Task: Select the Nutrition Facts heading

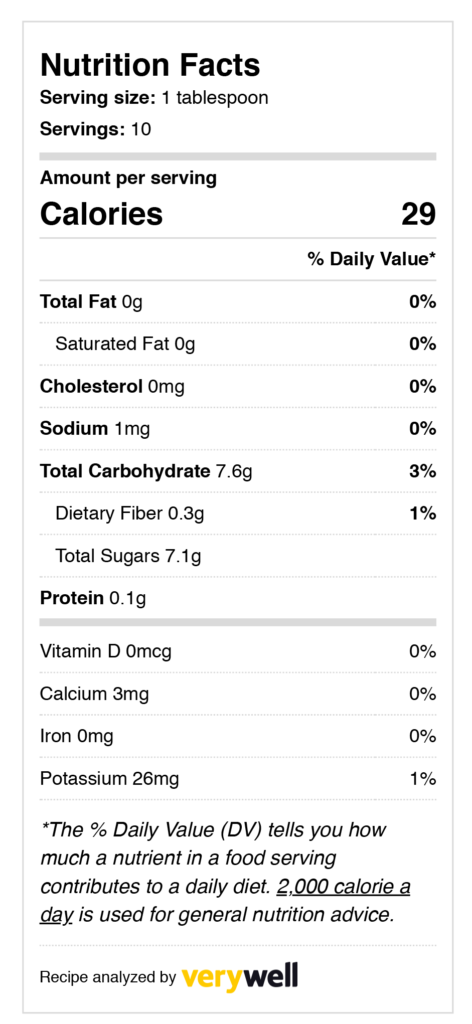Action: point(150,65)
